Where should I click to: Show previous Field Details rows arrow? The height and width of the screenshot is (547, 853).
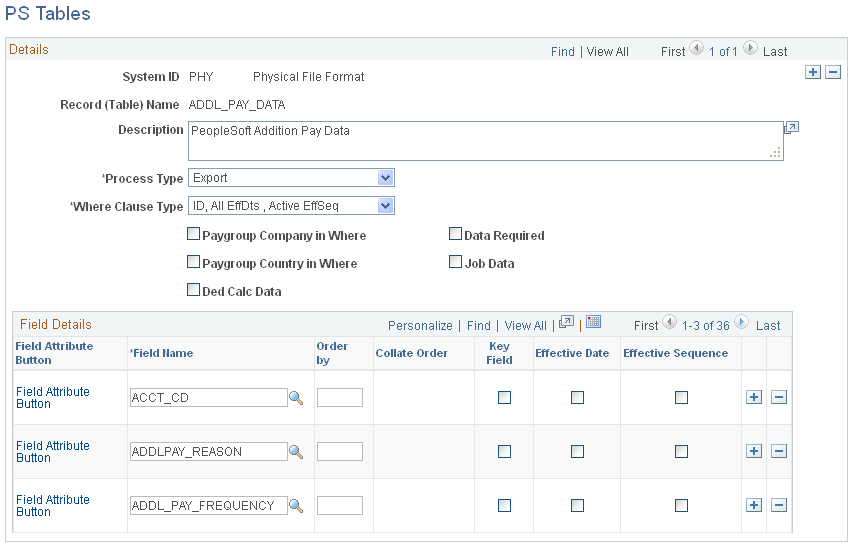[670, 322]
